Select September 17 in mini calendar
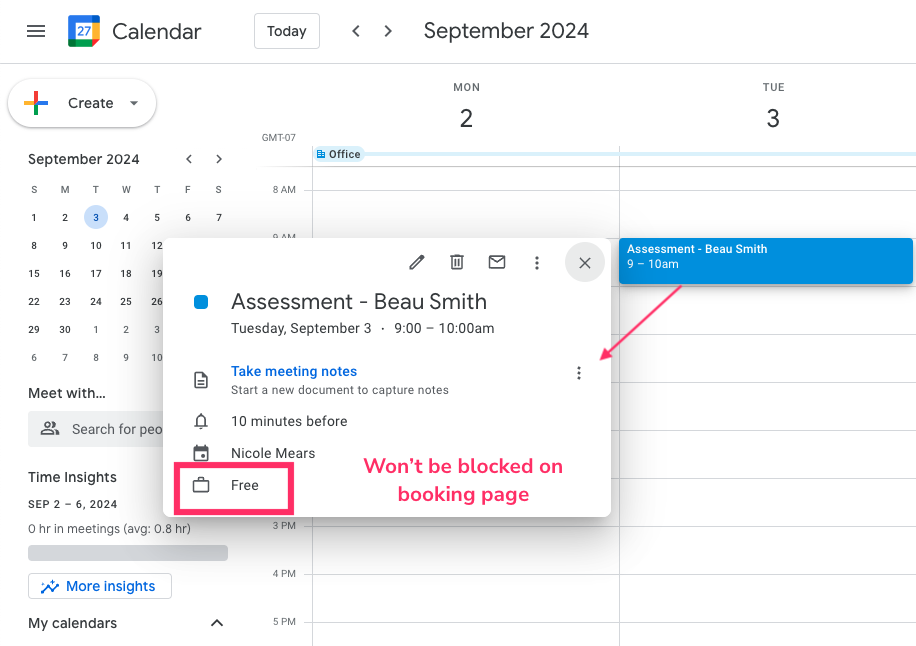Screen dimensions: 916x646 tap(96, 273)
